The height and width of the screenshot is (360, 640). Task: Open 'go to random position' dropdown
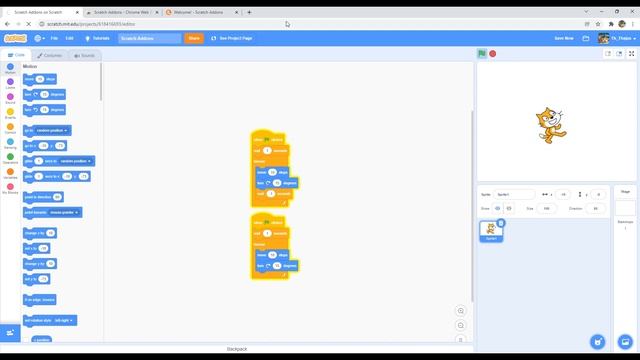click(x=51, y=131)
